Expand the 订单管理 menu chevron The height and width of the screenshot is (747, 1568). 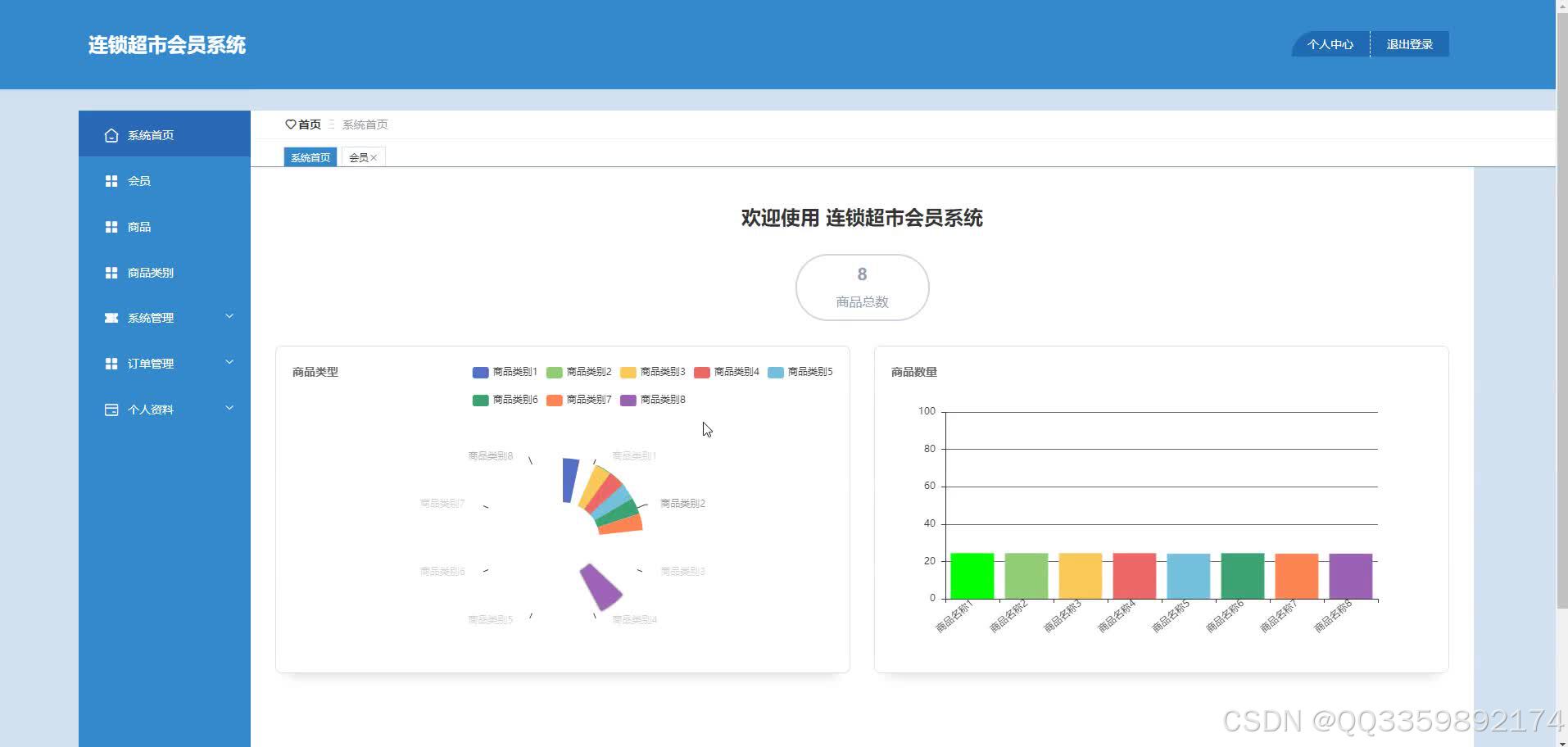click(x=229, y=362)
